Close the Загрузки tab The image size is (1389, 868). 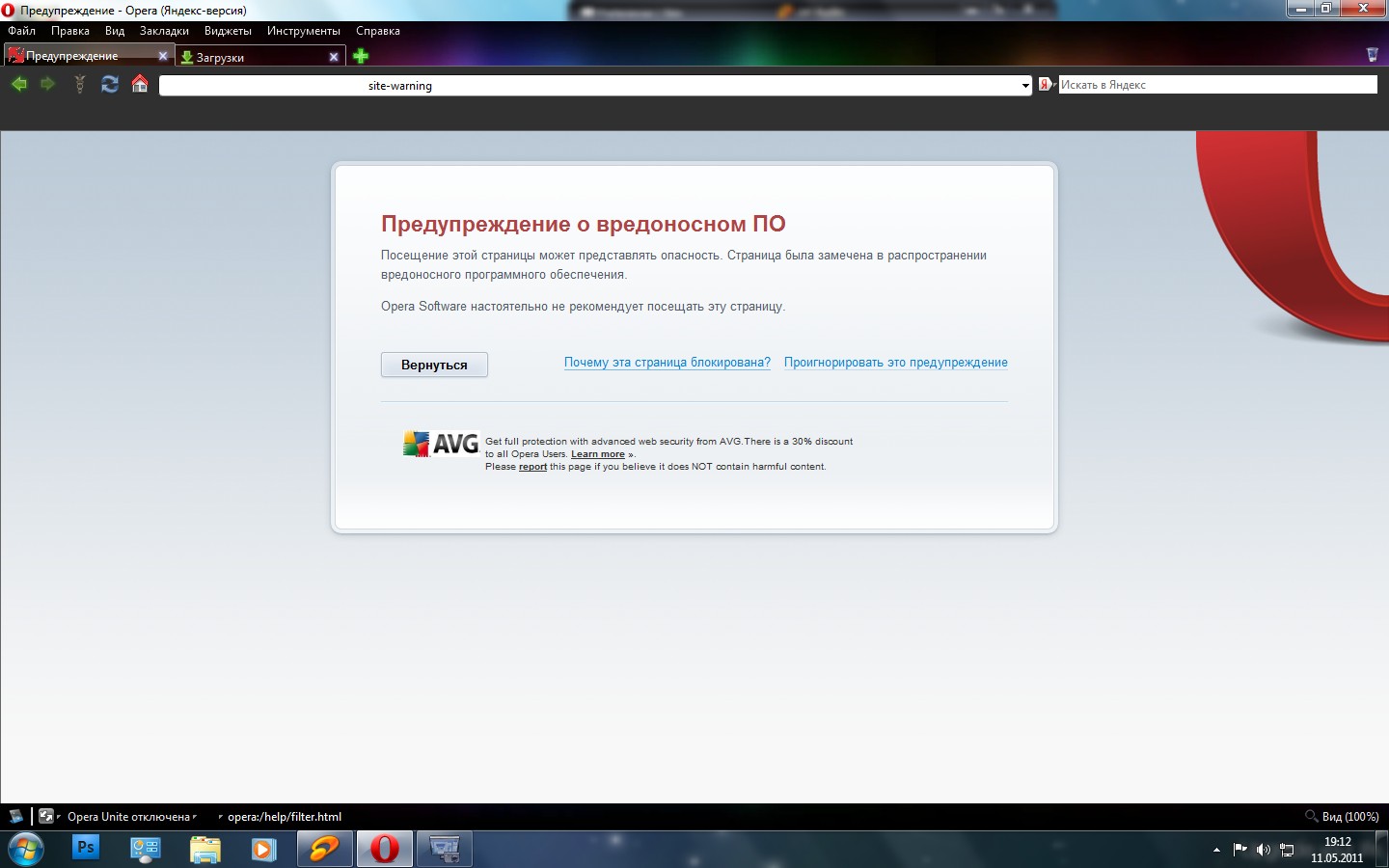pyautogui.click(x=334, y=57)
